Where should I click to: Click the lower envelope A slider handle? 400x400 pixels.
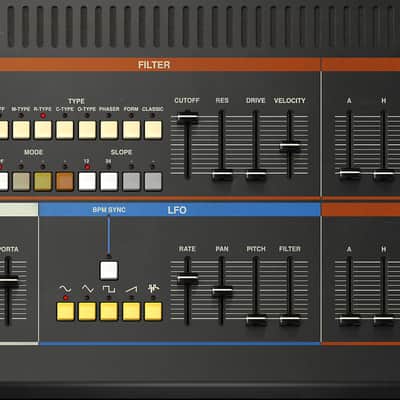point(349,320)
